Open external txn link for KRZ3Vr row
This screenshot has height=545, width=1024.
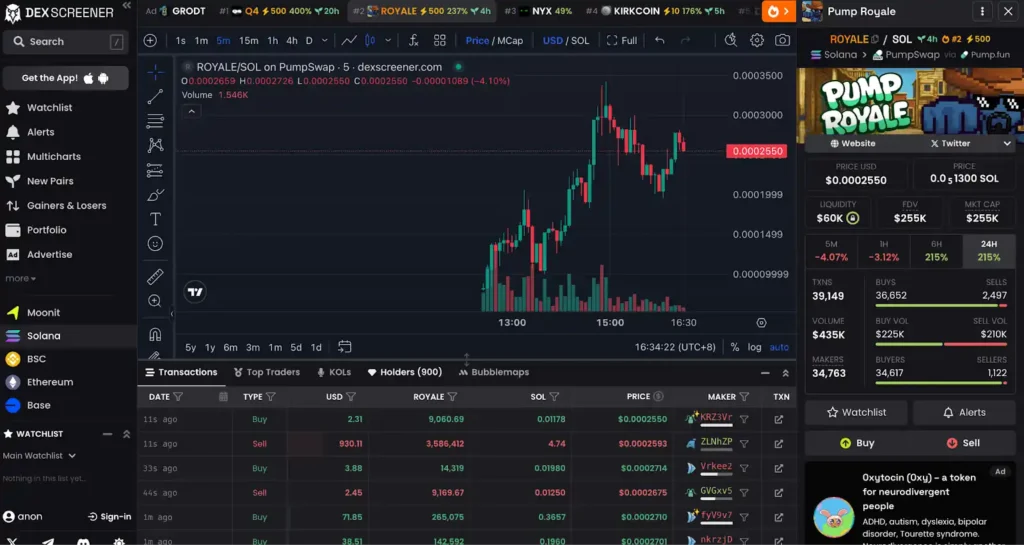778,420
